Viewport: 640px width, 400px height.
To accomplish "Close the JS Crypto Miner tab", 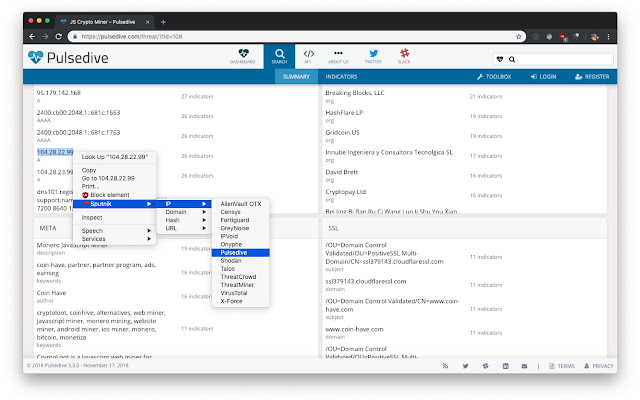I will (147, 22).
